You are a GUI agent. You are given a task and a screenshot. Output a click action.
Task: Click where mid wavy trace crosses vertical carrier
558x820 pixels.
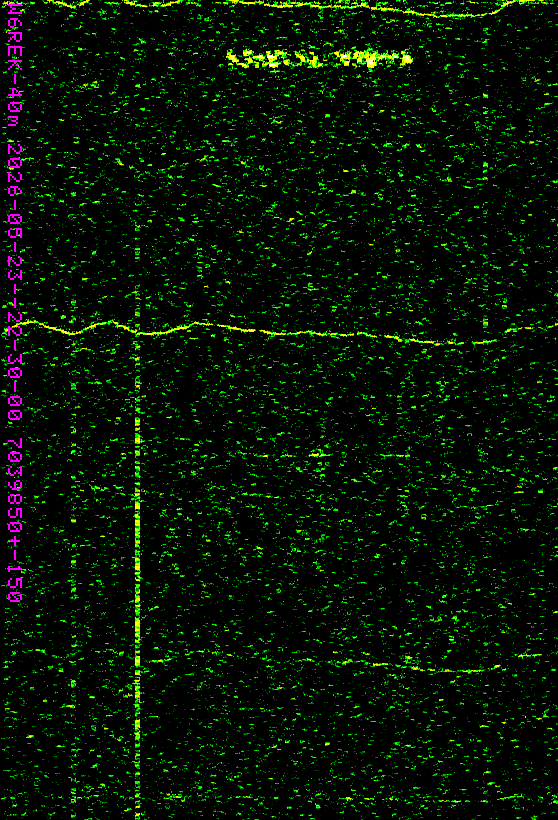[x=138, y=332]
